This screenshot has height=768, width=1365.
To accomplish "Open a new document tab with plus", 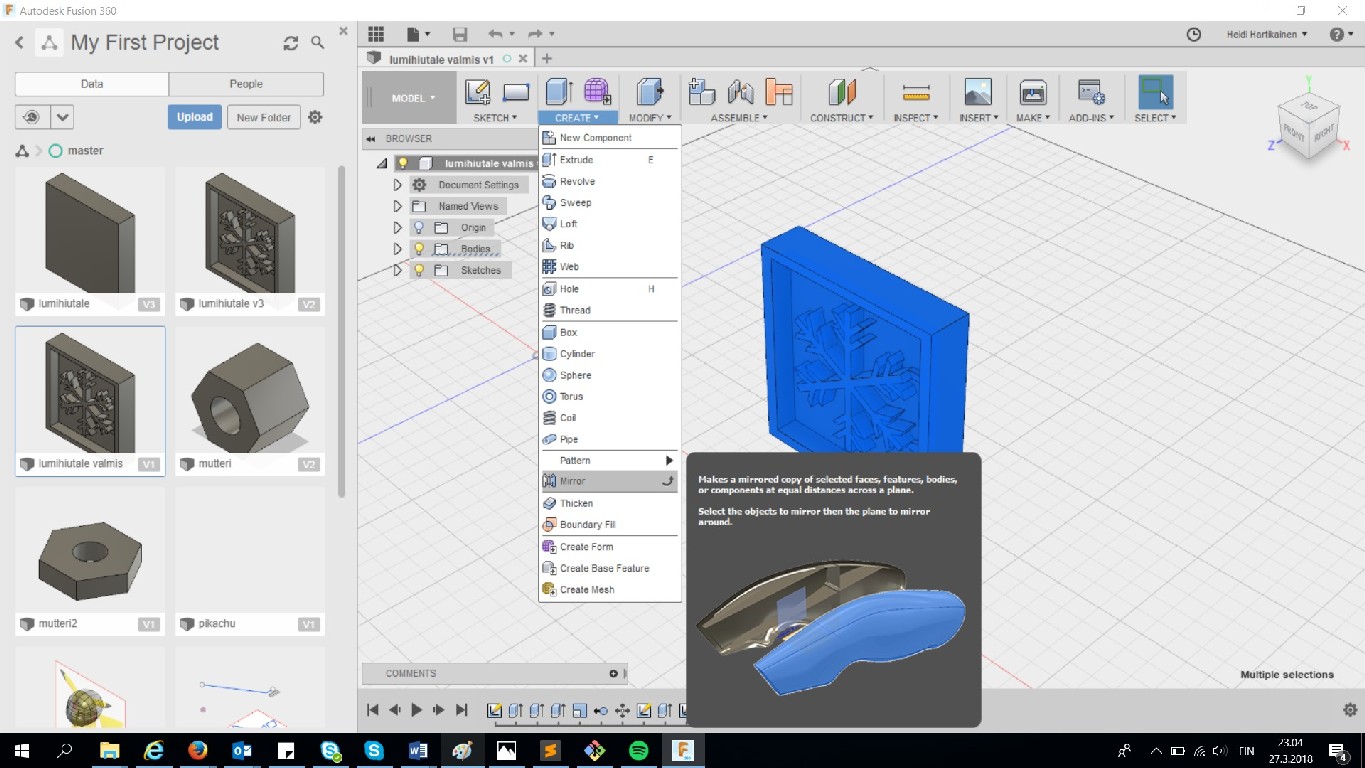I will click(x=546, y=59).
